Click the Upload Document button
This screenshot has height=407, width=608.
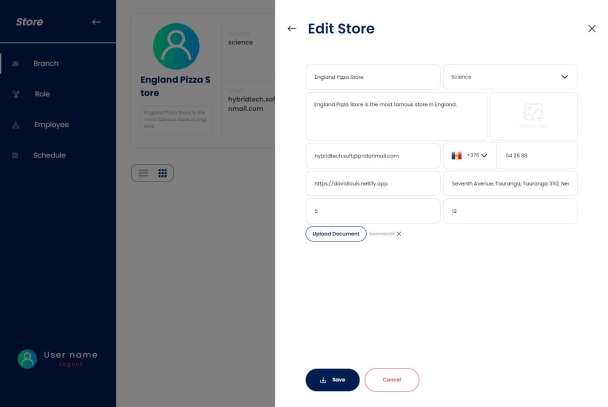click(336, 234)
